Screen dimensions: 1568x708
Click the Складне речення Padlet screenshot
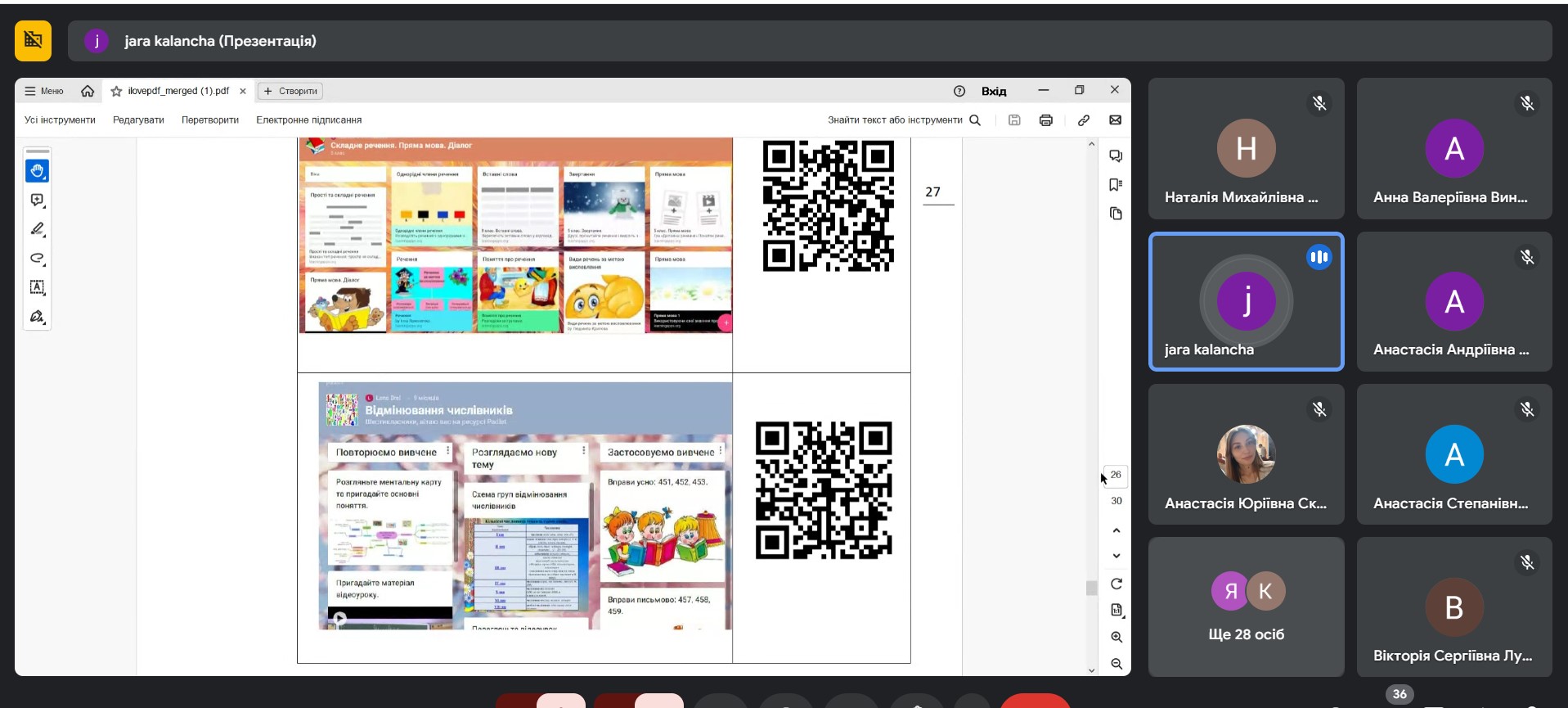coord(515,236)
